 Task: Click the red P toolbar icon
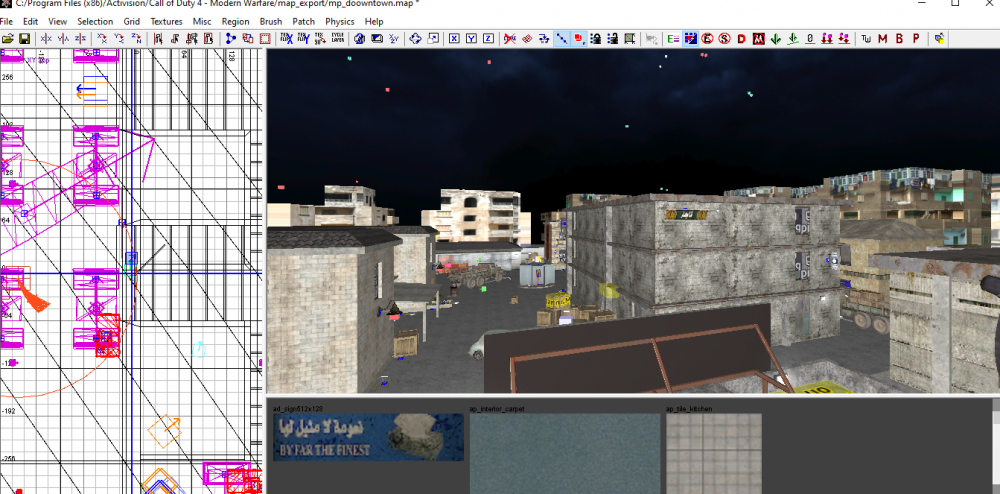point(916,39)
